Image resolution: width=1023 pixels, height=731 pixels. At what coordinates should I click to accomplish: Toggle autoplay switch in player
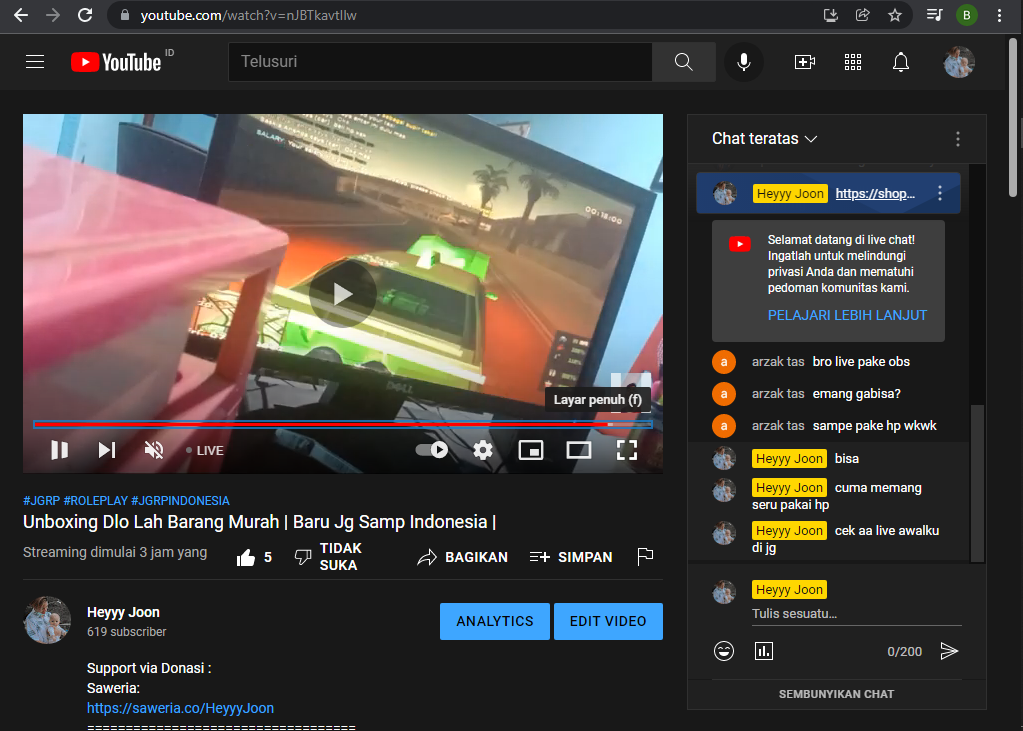[432, 450]
